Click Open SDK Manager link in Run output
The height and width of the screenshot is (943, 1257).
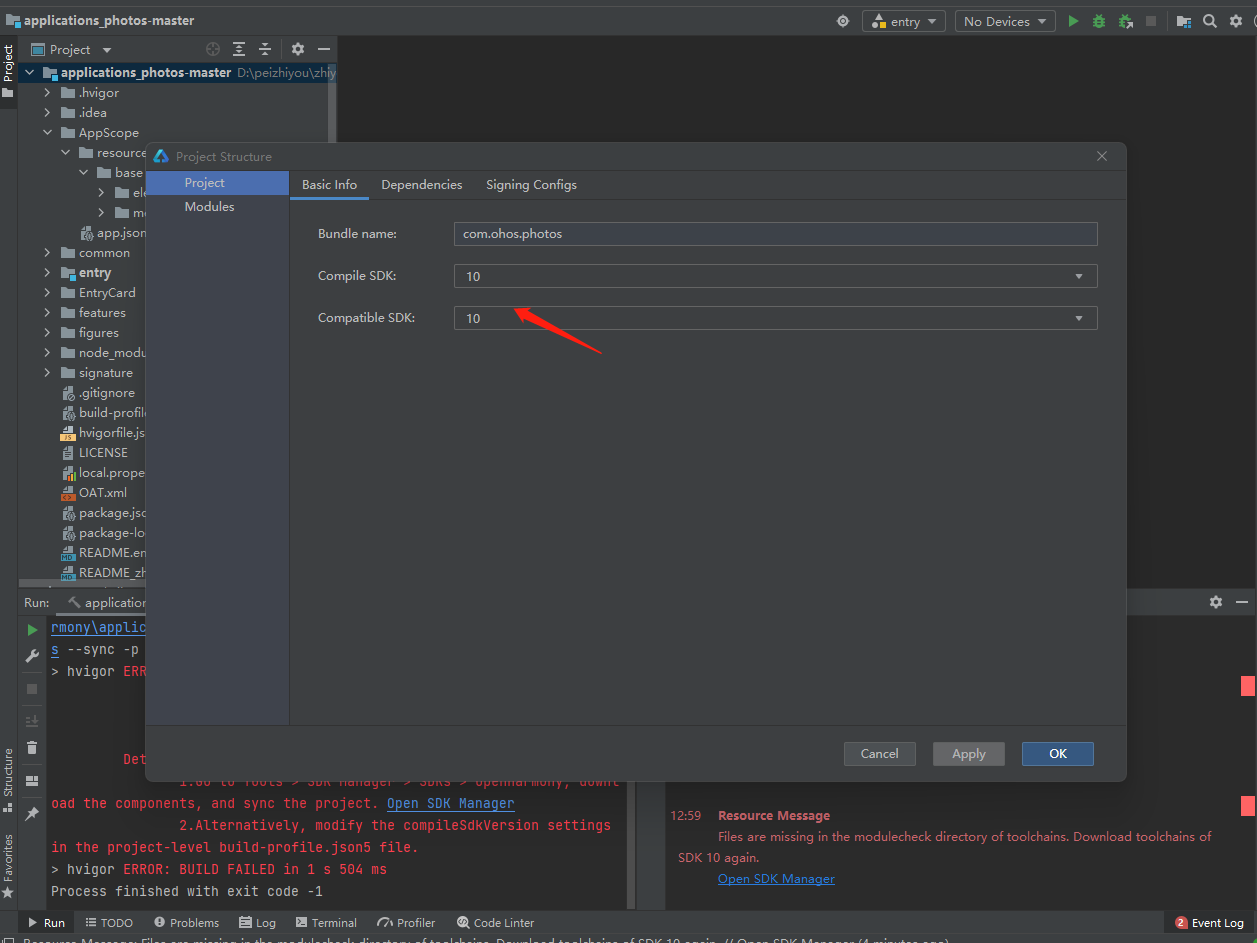click(x=451, y=804)
